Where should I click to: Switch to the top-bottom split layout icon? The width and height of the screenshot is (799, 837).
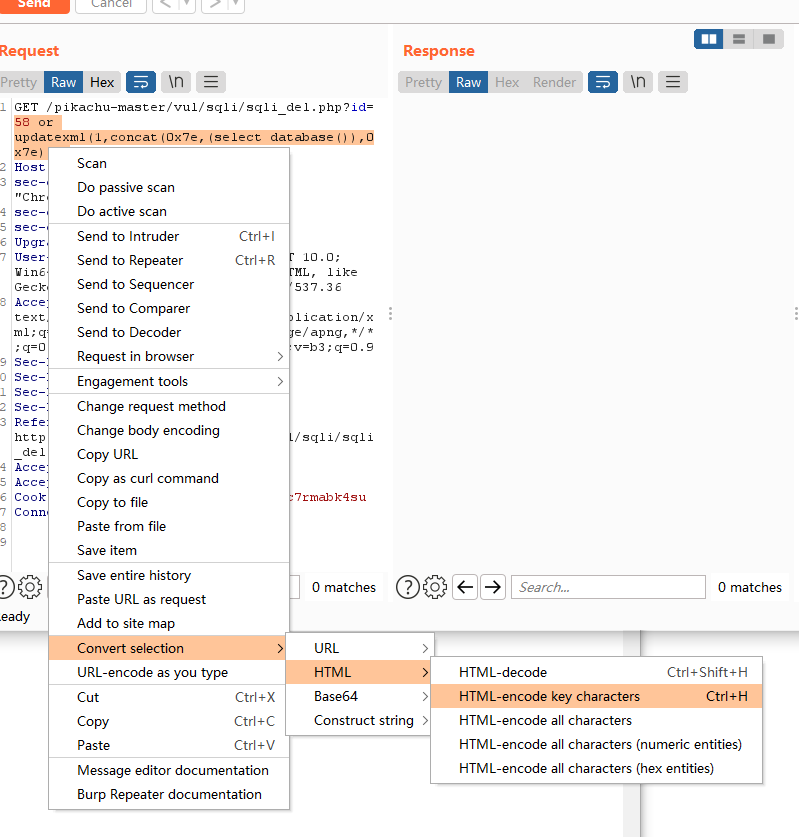click(739, 39)
